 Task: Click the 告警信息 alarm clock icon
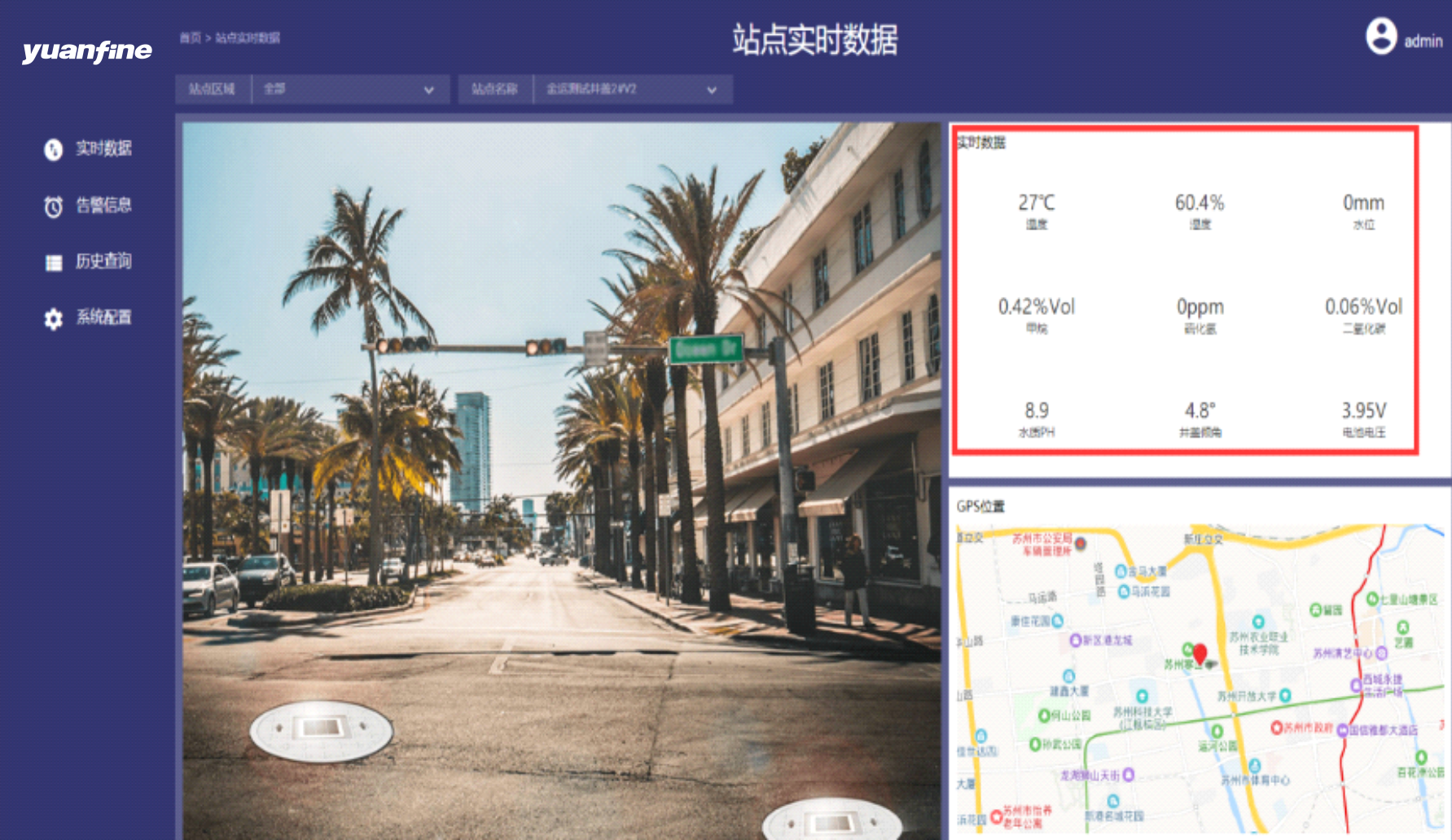53,207
